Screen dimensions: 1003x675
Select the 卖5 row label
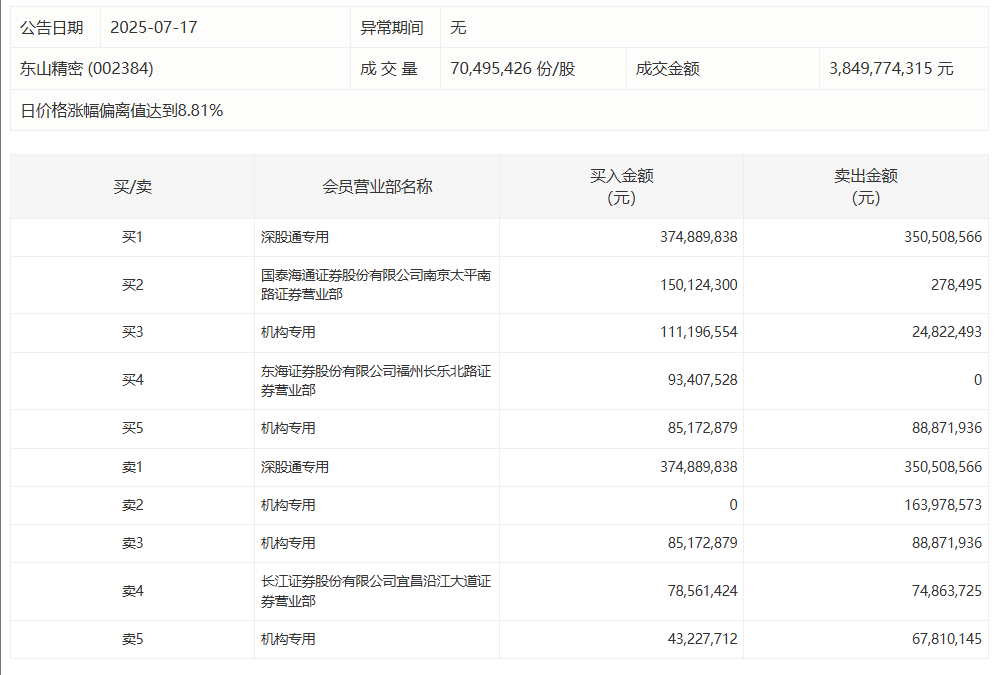point(132,639)
